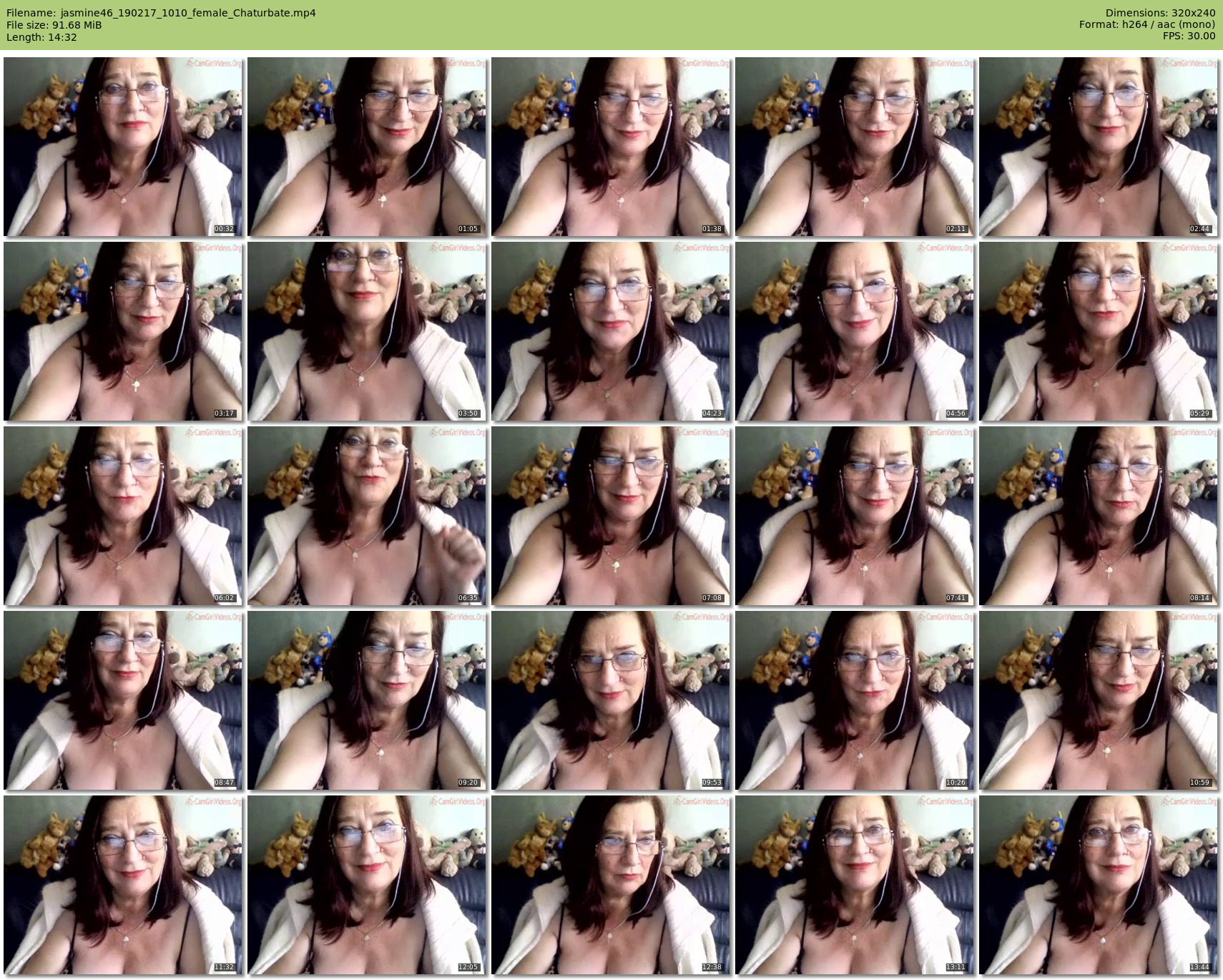The image size is (1223, 980).
Task: Select the thumbnail timestamped 00:32
Action: [123, 147]
